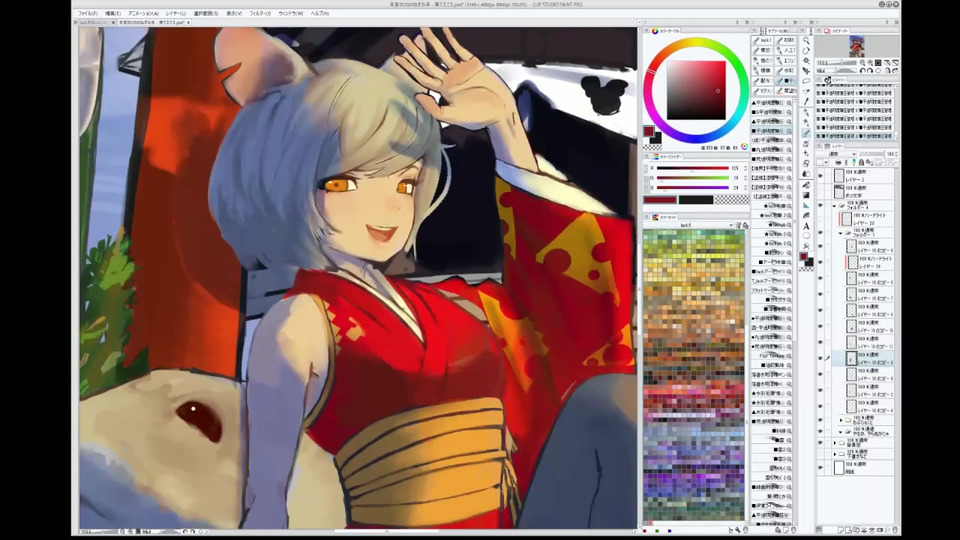Image resolution: width=960 pixels, height=540 pixels.
Task: Toggle visibility of フォルダー 1
Action: click(820, 233)
